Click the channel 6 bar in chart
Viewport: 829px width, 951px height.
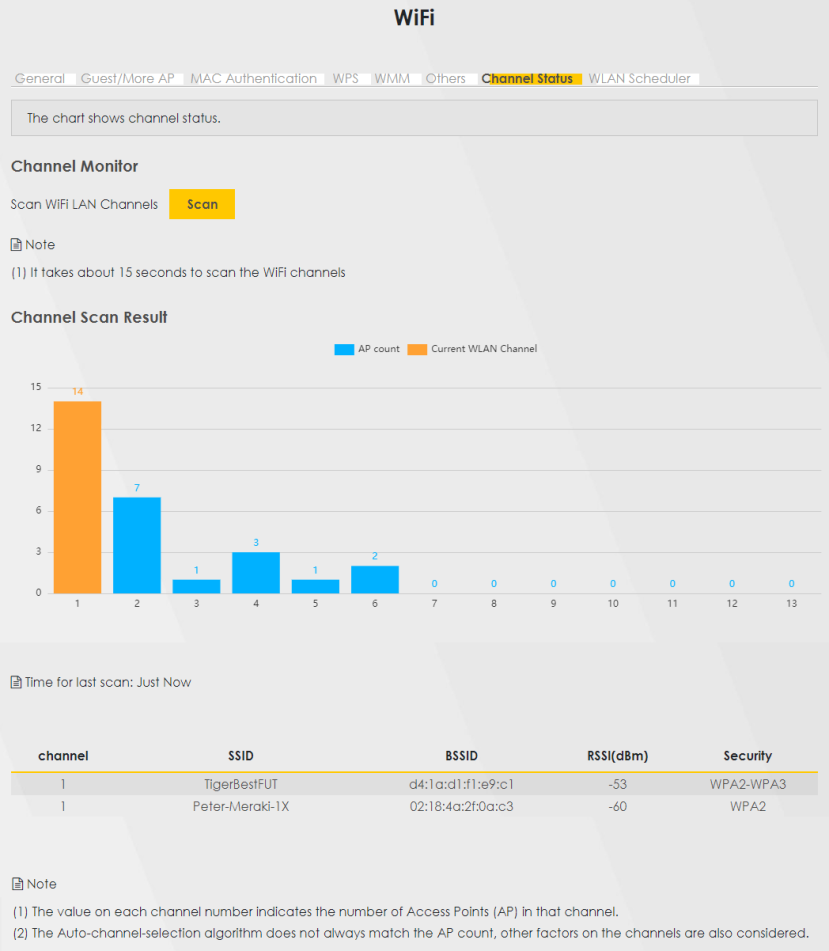pos(375,579)
